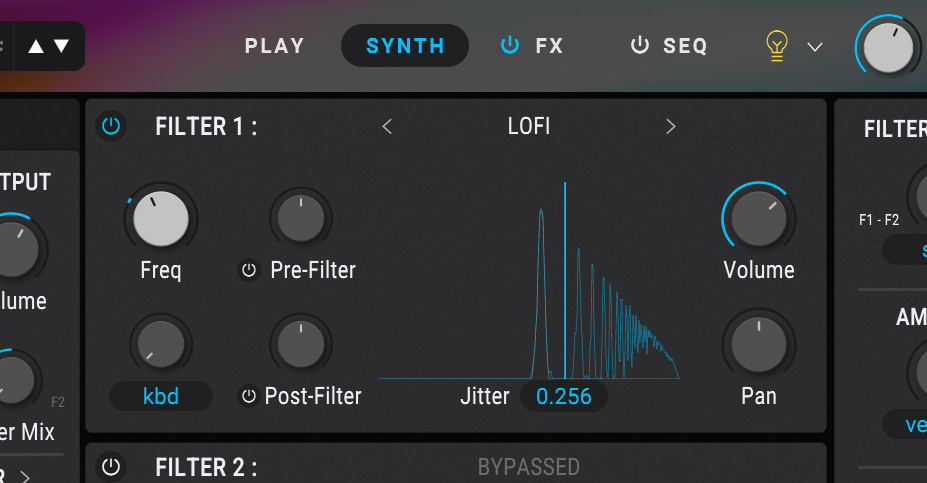Enable the Post-Filter power switch
Screen dimensions: 927x483
click(x=249, y=396)
